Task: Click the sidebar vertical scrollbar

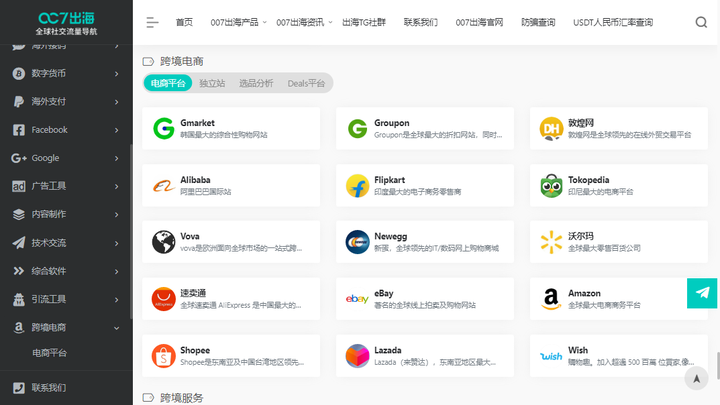Action: point(131,232)
